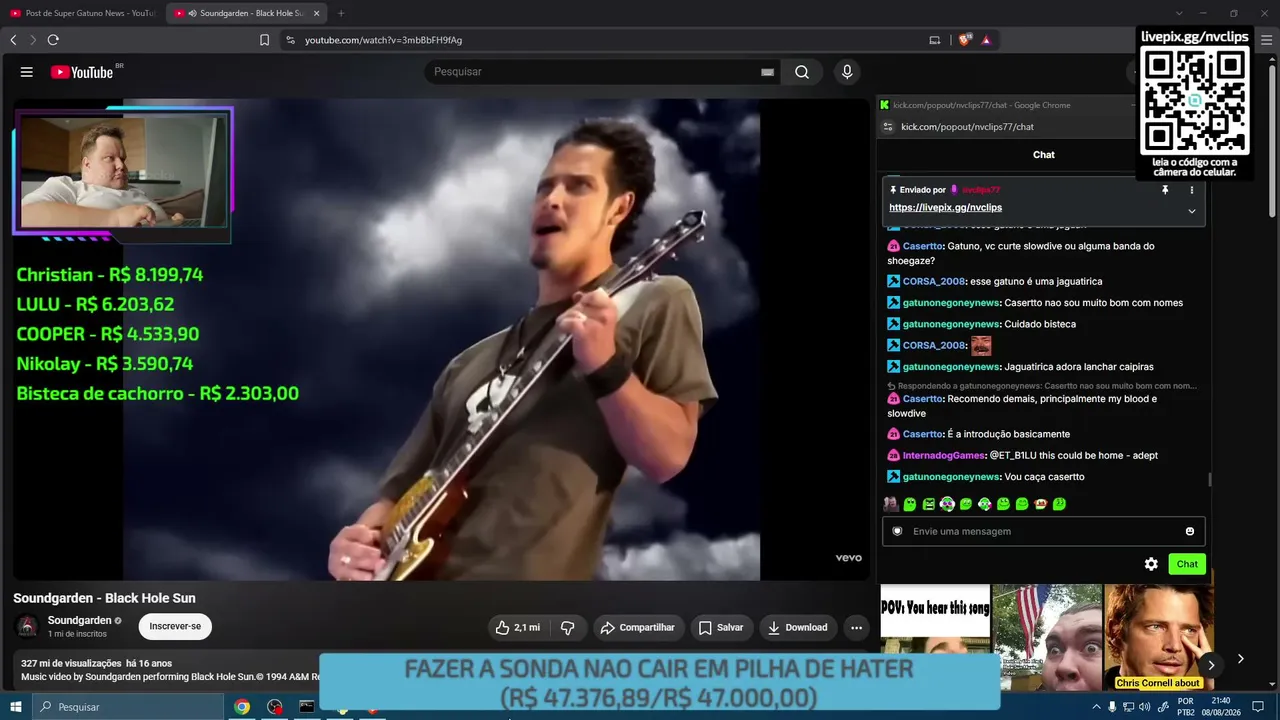The height and width of the screenshot is (720, 1280).
Task: Open Kick chat settings gear
Action: point(1151,564)
